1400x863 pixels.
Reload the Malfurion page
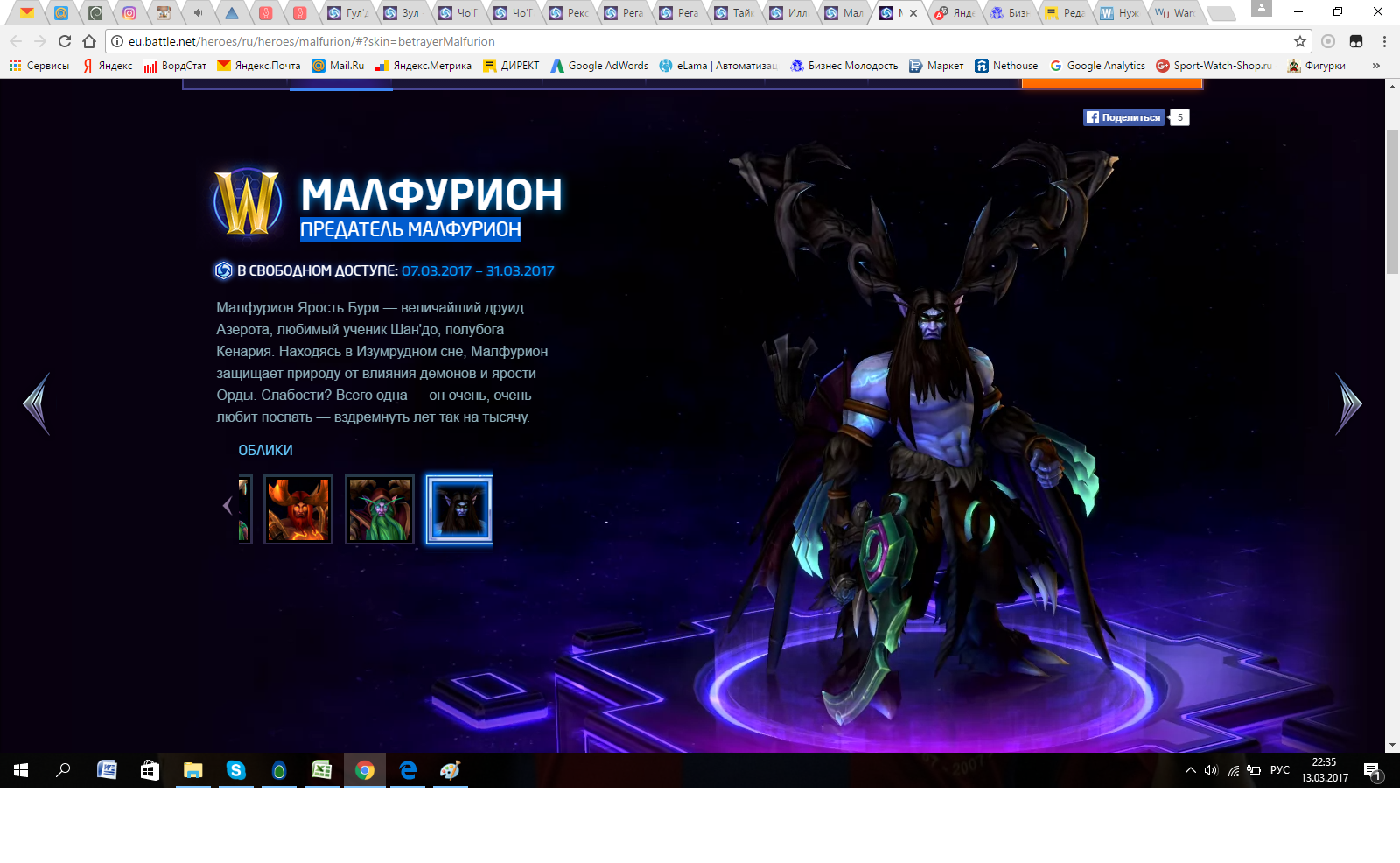65,41
